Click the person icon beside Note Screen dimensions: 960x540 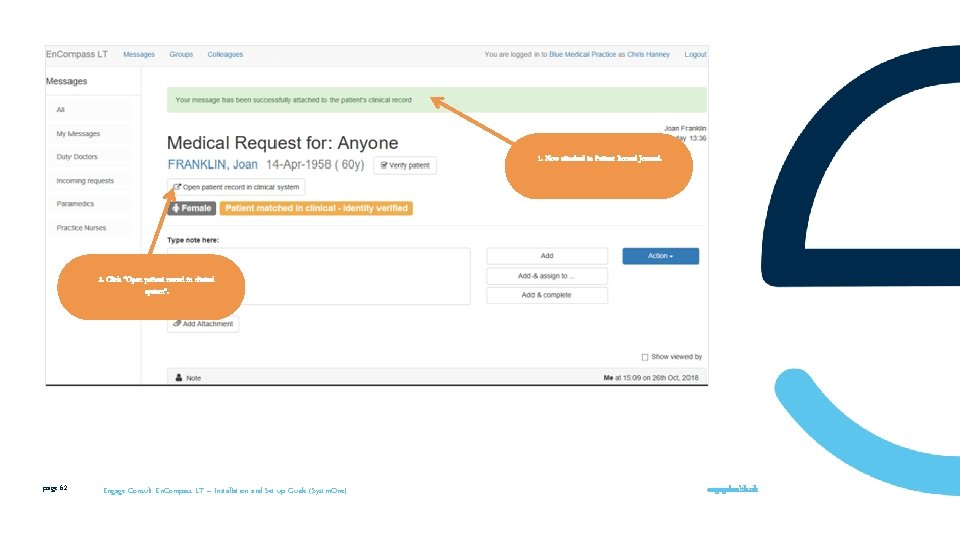point(179,378)
